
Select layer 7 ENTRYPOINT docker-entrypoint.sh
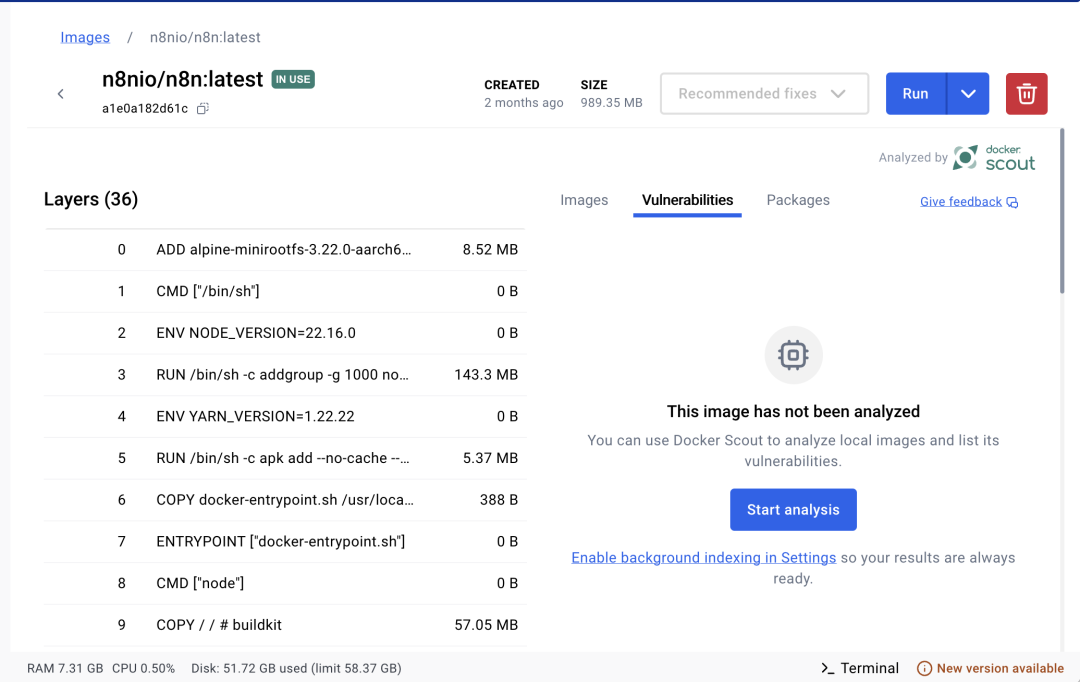[x=285, y=541]
